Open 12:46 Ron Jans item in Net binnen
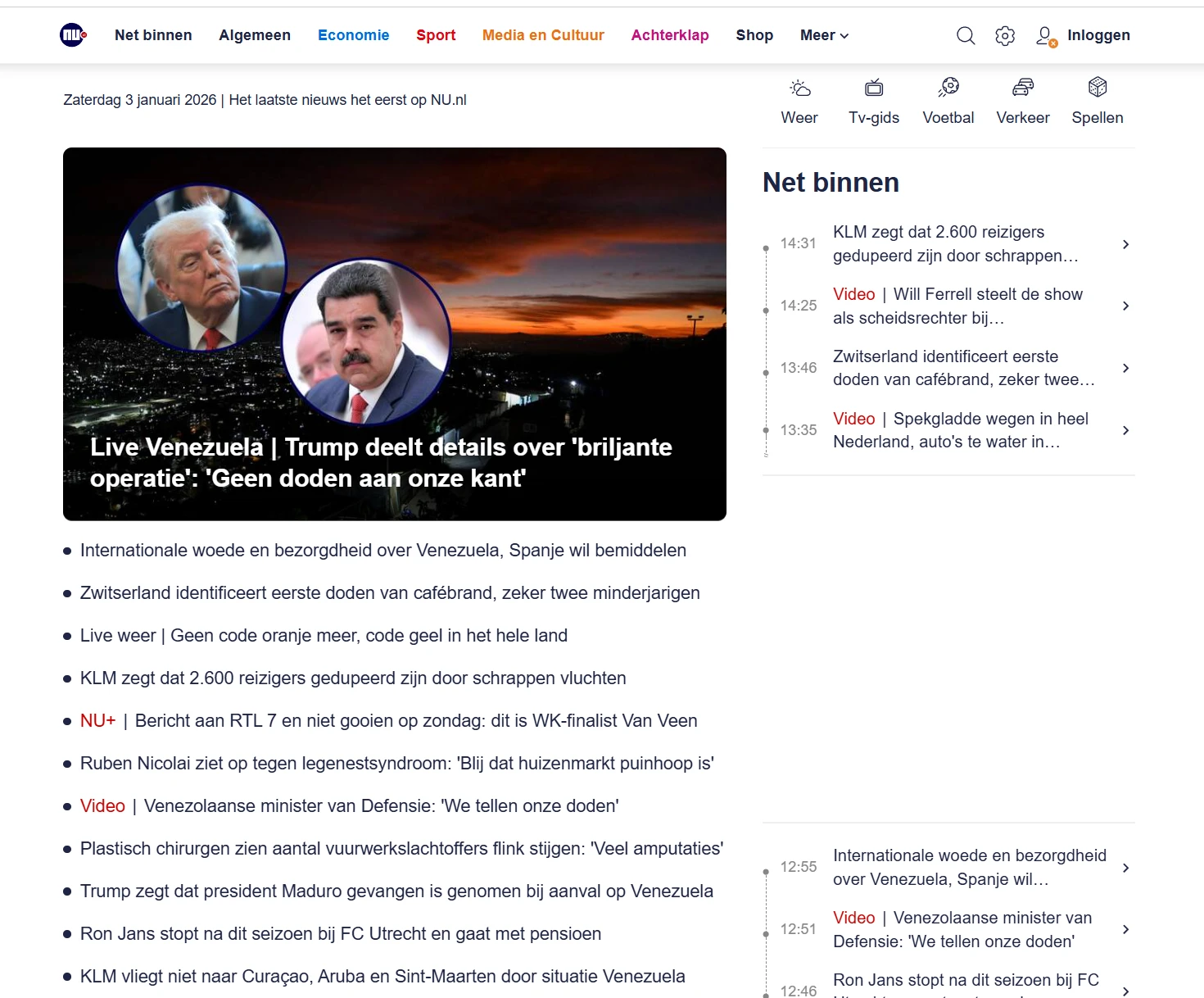This screenshot has width=1204, height=998. coord(948,986)
